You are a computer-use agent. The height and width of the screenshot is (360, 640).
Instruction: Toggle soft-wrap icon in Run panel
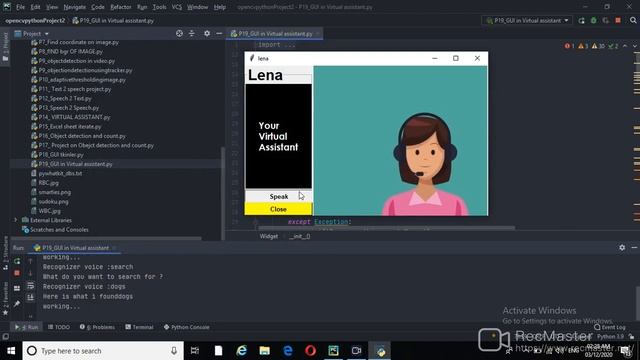click(31, 286)
